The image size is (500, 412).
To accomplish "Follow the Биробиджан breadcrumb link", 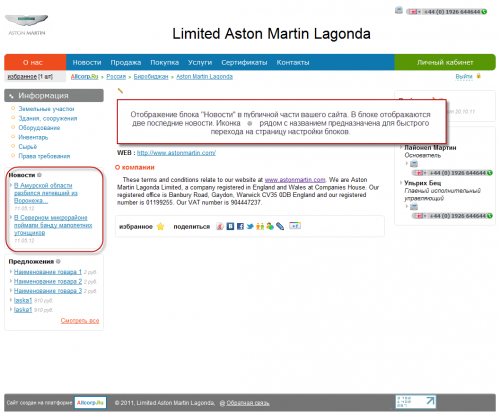I will pos(151,77).
